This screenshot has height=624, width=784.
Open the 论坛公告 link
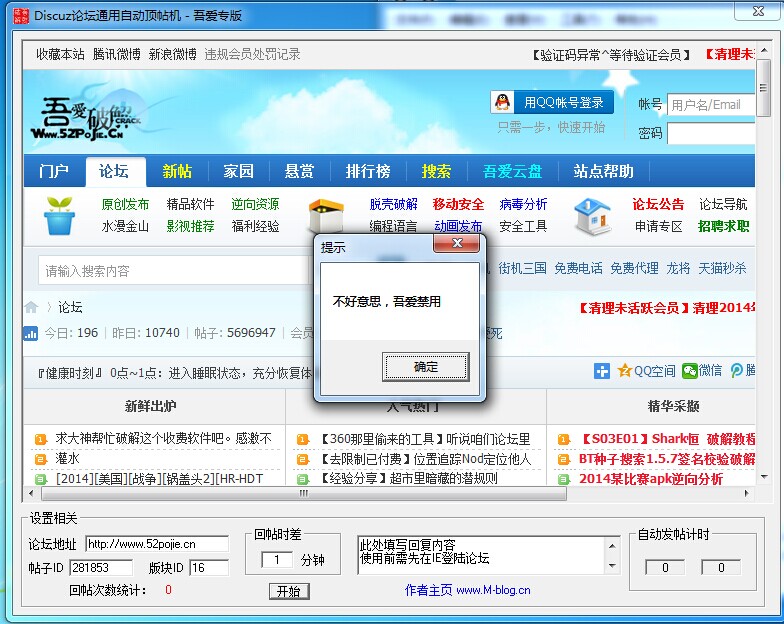pyautogui.click(x=658, y=204)
